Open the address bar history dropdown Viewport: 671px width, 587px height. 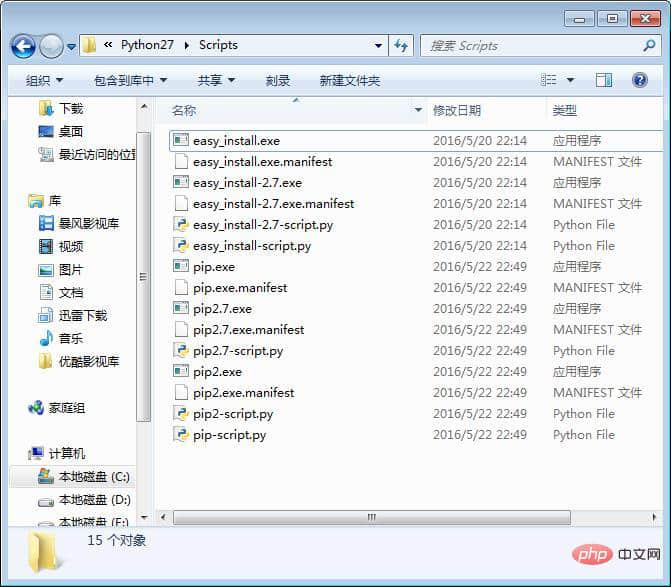pyautogui.click(x=378, y=45)
